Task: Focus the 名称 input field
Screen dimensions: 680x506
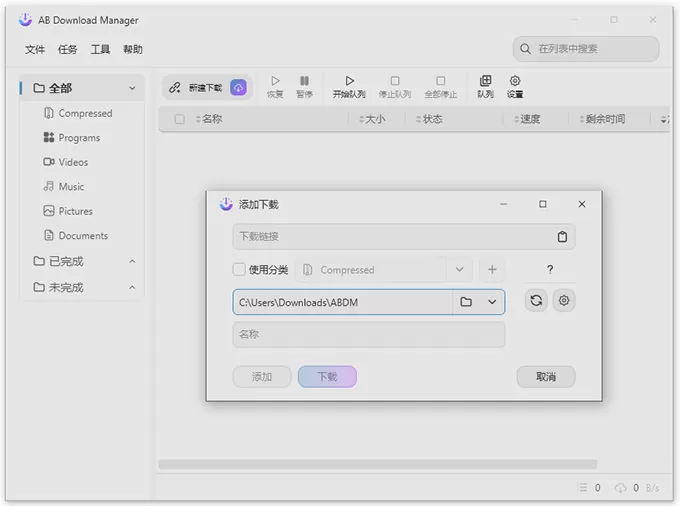Action: click(369, 334)
